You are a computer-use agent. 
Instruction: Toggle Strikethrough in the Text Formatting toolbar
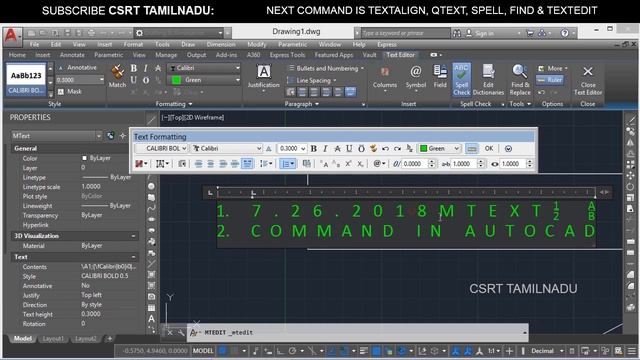(337, 149)
